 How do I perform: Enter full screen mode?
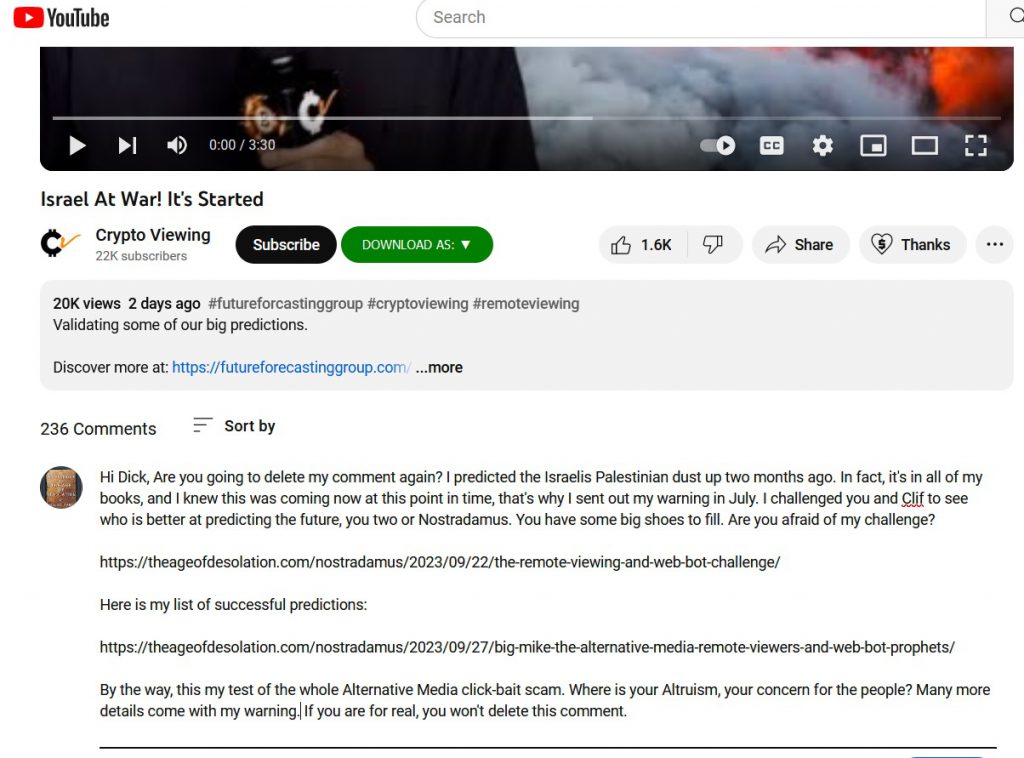[976, 145]
